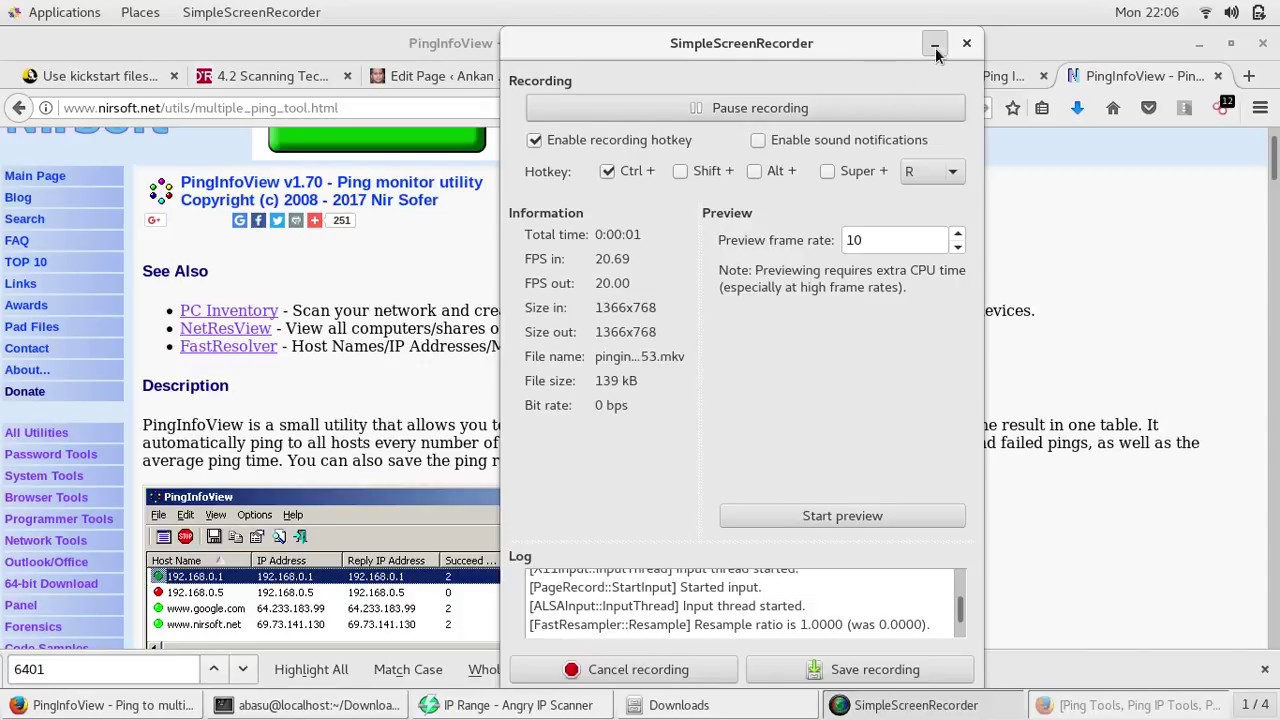Viewport: 1280px width, 720px height.
Task: Share on Facebook icon below page title
Action: (x=258, y=220)
